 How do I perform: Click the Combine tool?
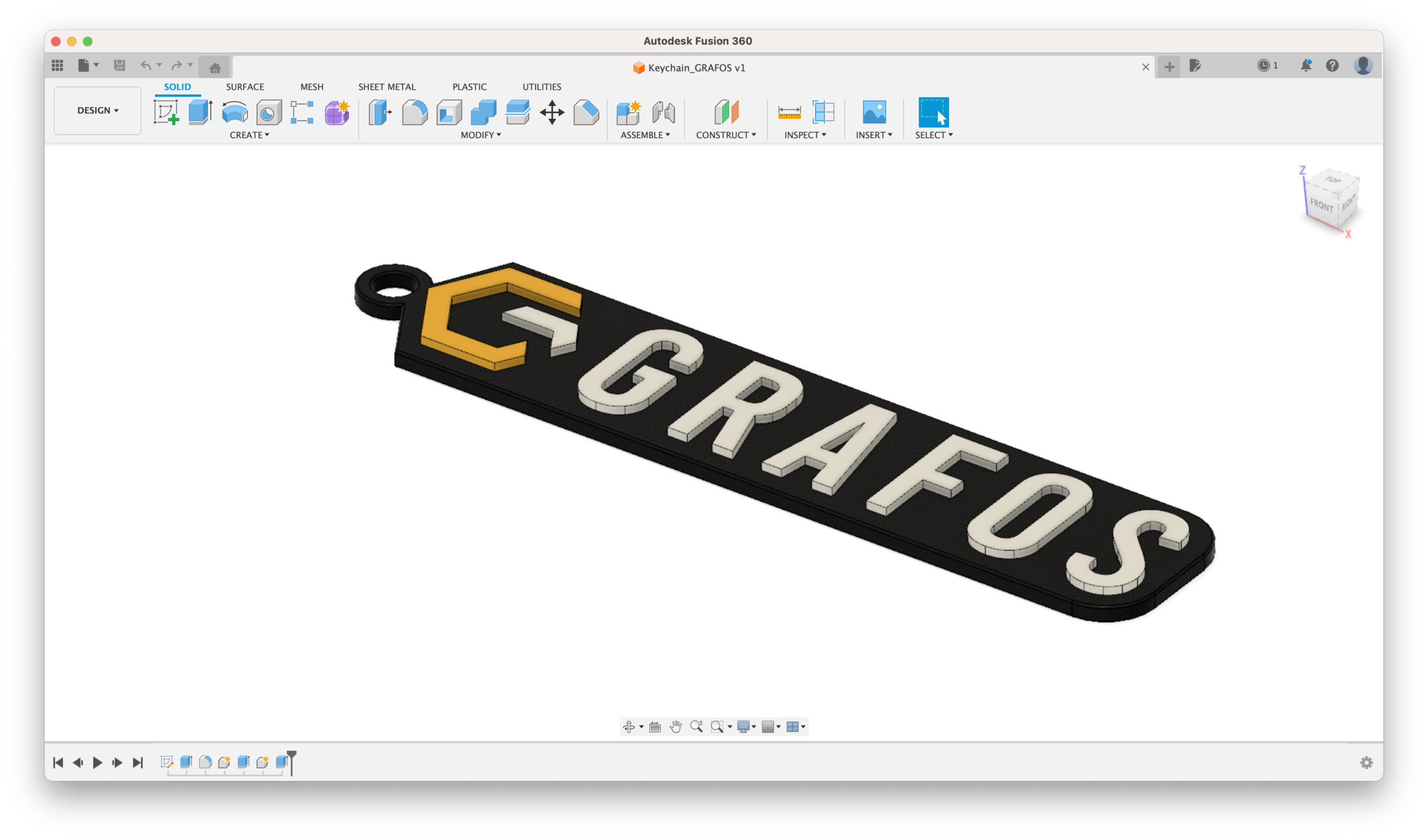click(x=484, y=112)
